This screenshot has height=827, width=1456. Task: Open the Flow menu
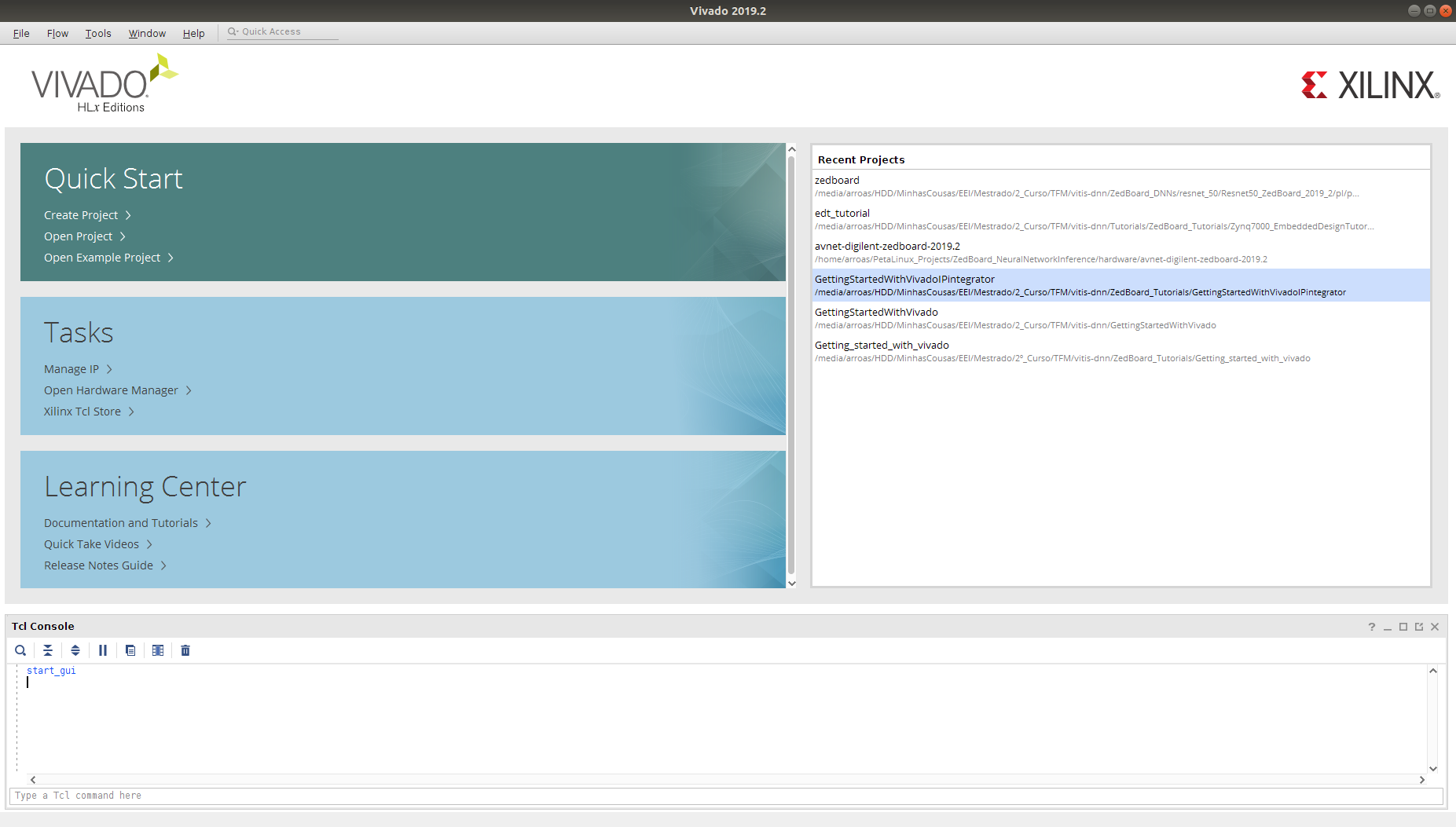click(x=57, y=33)
